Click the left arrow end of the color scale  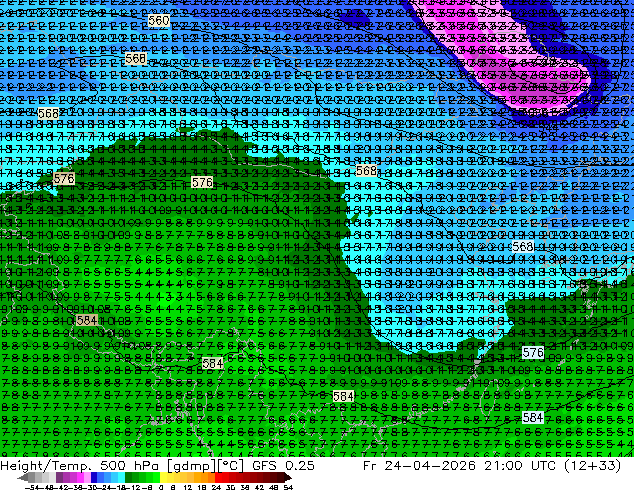(x=22, y=477)
